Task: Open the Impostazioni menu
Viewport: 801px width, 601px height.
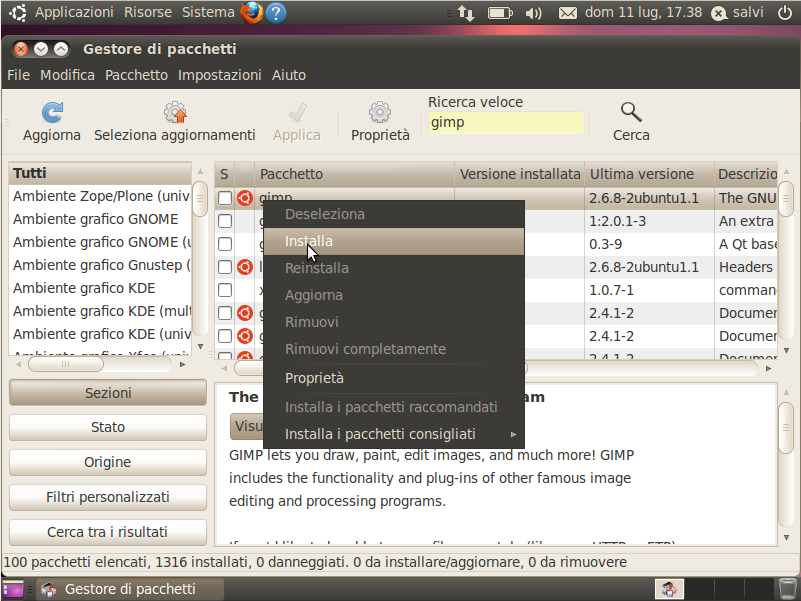Action: (x=220, y=75)
